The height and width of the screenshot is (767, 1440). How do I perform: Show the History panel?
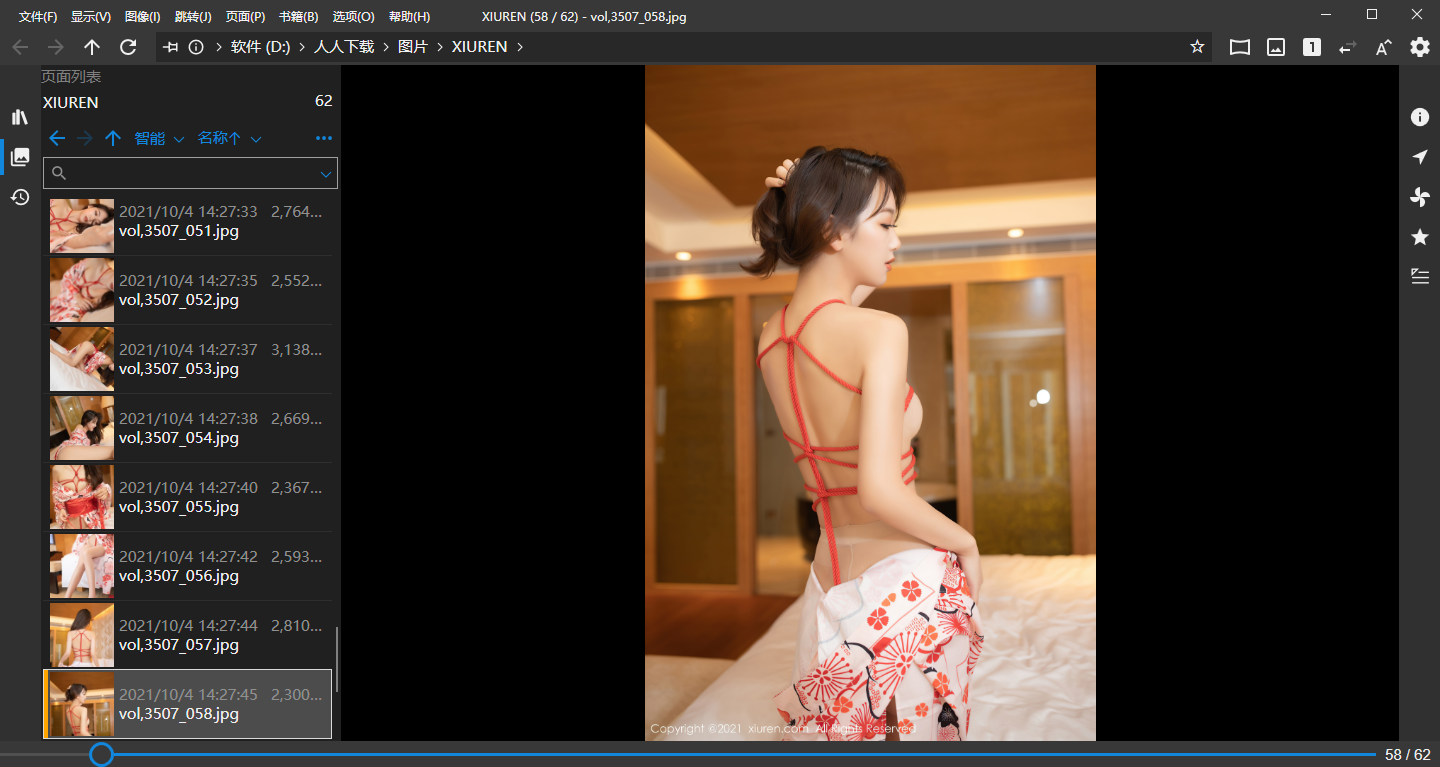click(20, 197)
